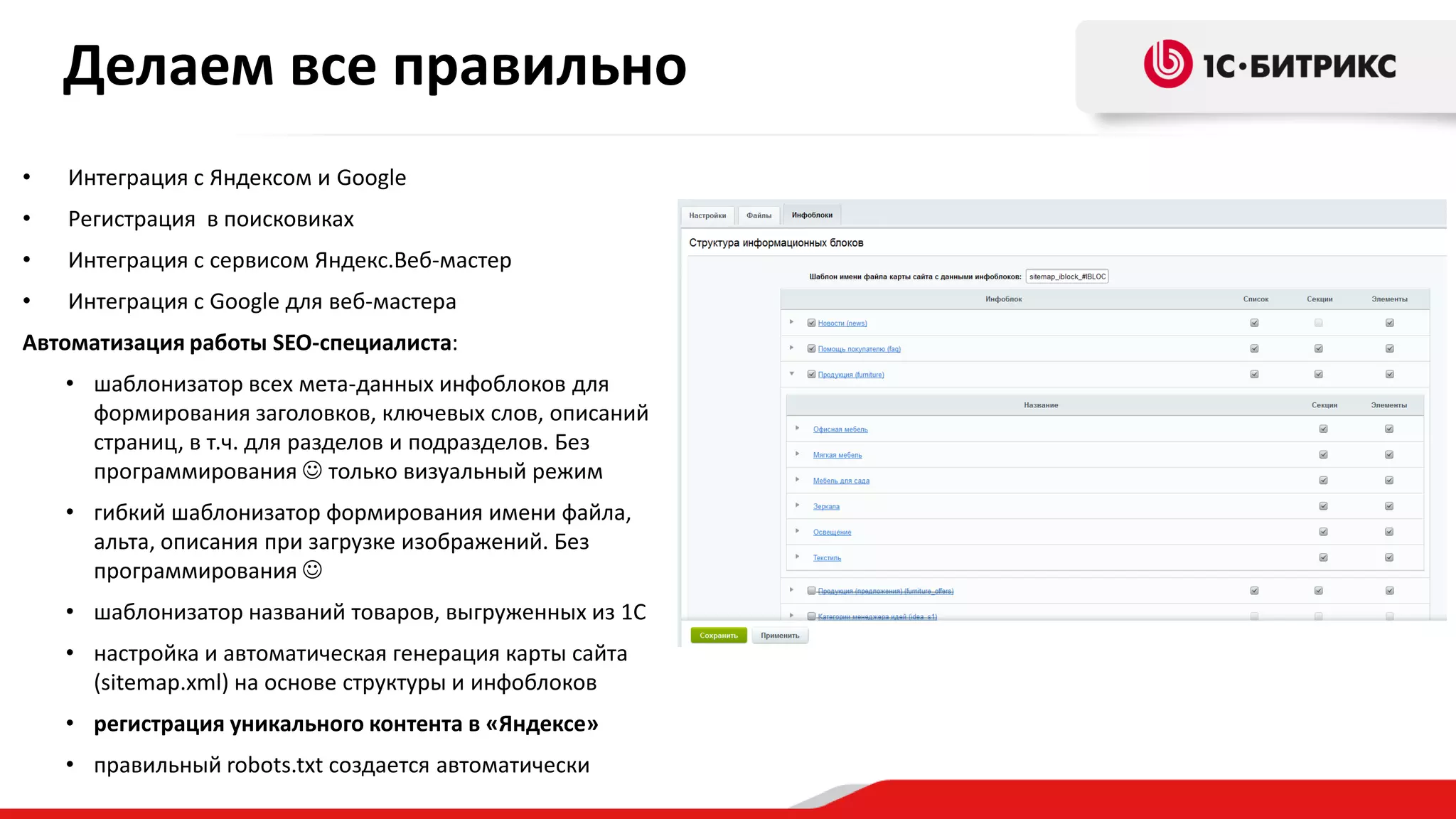Toggle Элементы checkbox for Новости (news)
Viewport: 1456px width, 819px height.
pyautogui.click(x=1390, y=323)
